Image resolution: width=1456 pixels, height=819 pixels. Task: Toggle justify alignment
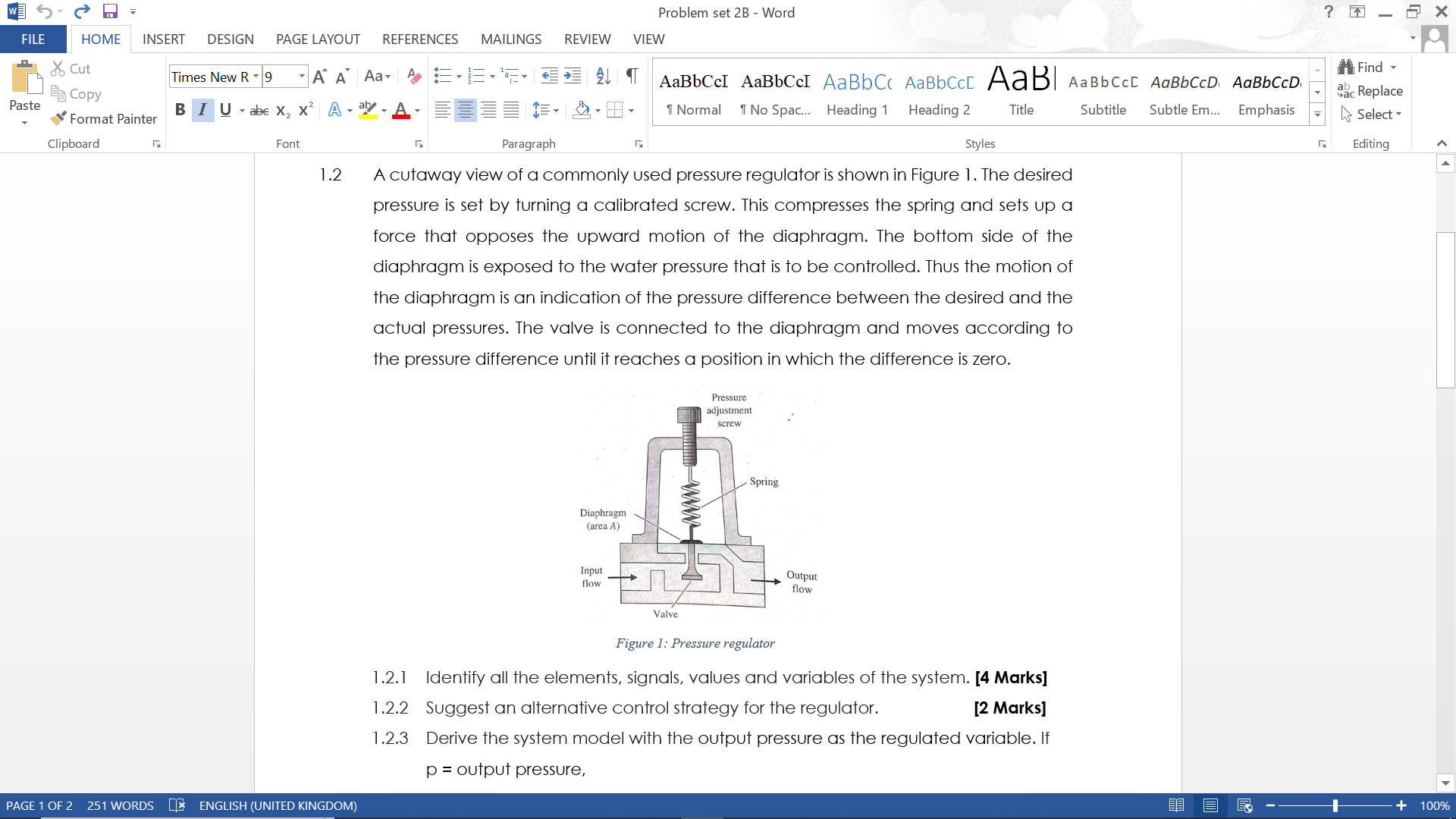tap(512, 110)
